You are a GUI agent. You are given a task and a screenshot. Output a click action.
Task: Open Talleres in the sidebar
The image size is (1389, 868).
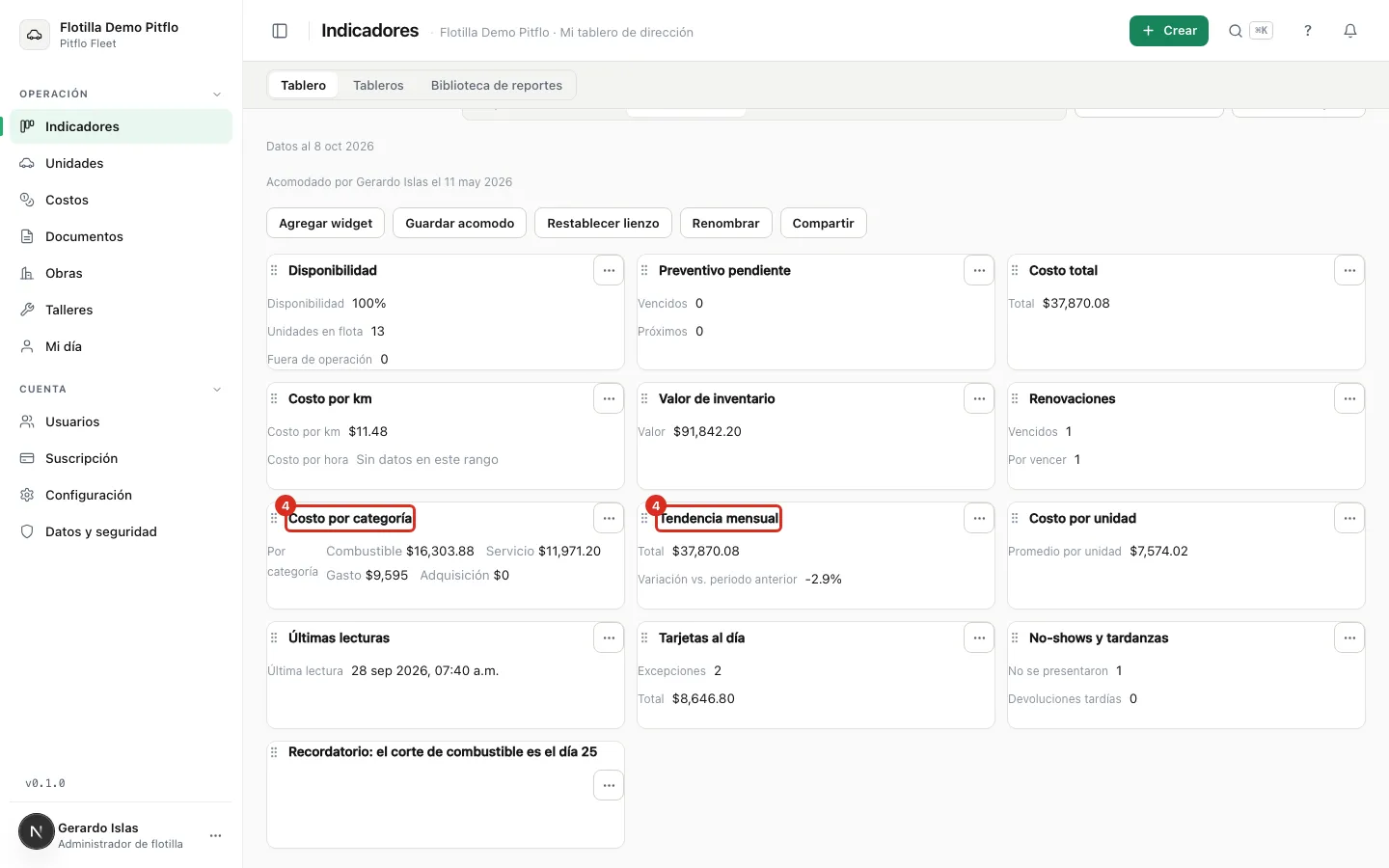[x=121, y=310]
